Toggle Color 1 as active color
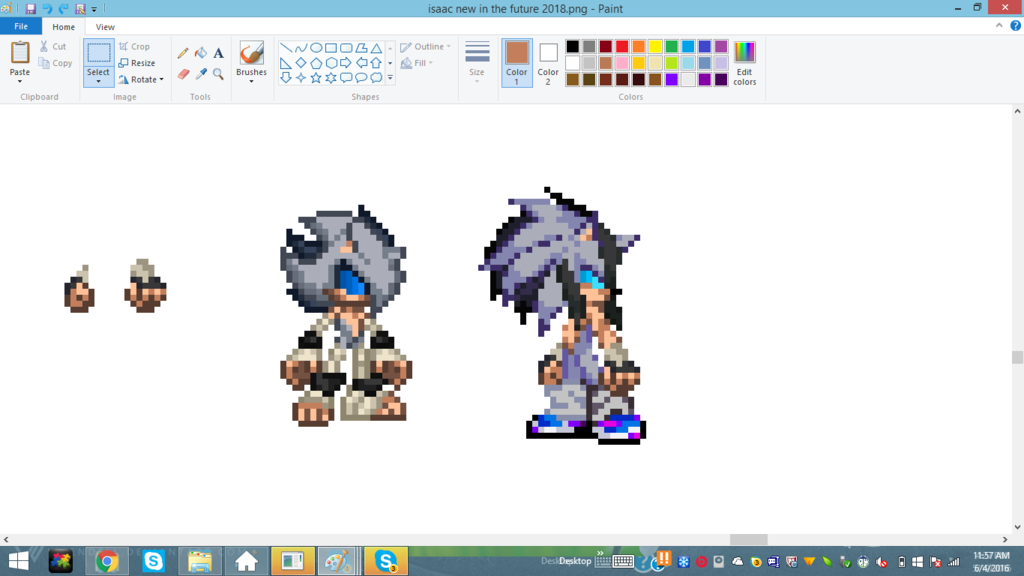Viewport: 1024px width, 576px height. pos(517,62)
